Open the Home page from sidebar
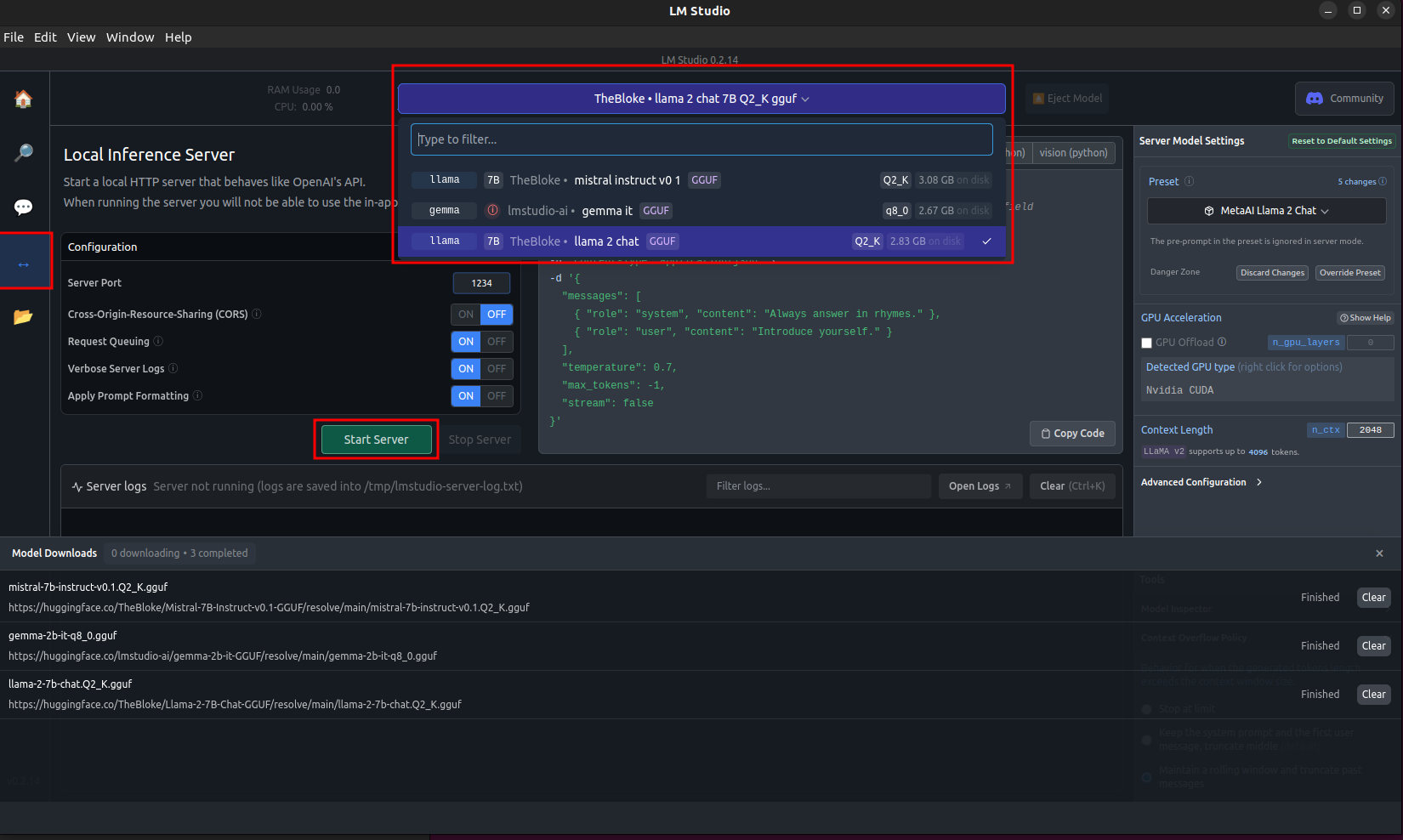Image resolution: width=1403 pixels, height=840 pixels. click(24, 99)
